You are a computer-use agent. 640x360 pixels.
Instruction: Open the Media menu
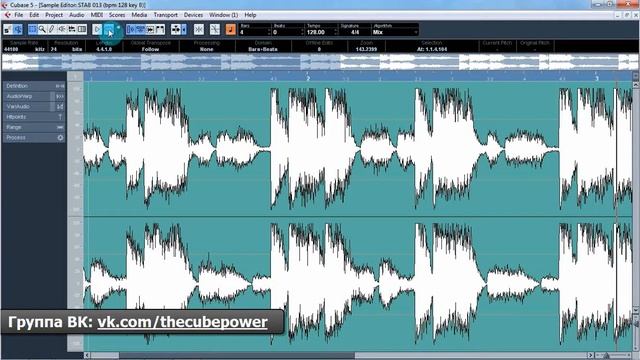[139, 15]
